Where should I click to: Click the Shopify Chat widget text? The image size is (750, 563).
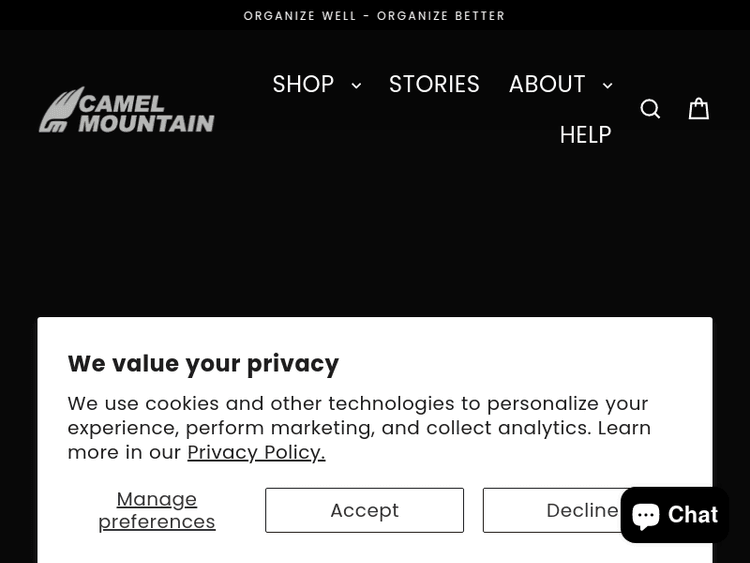688,515
